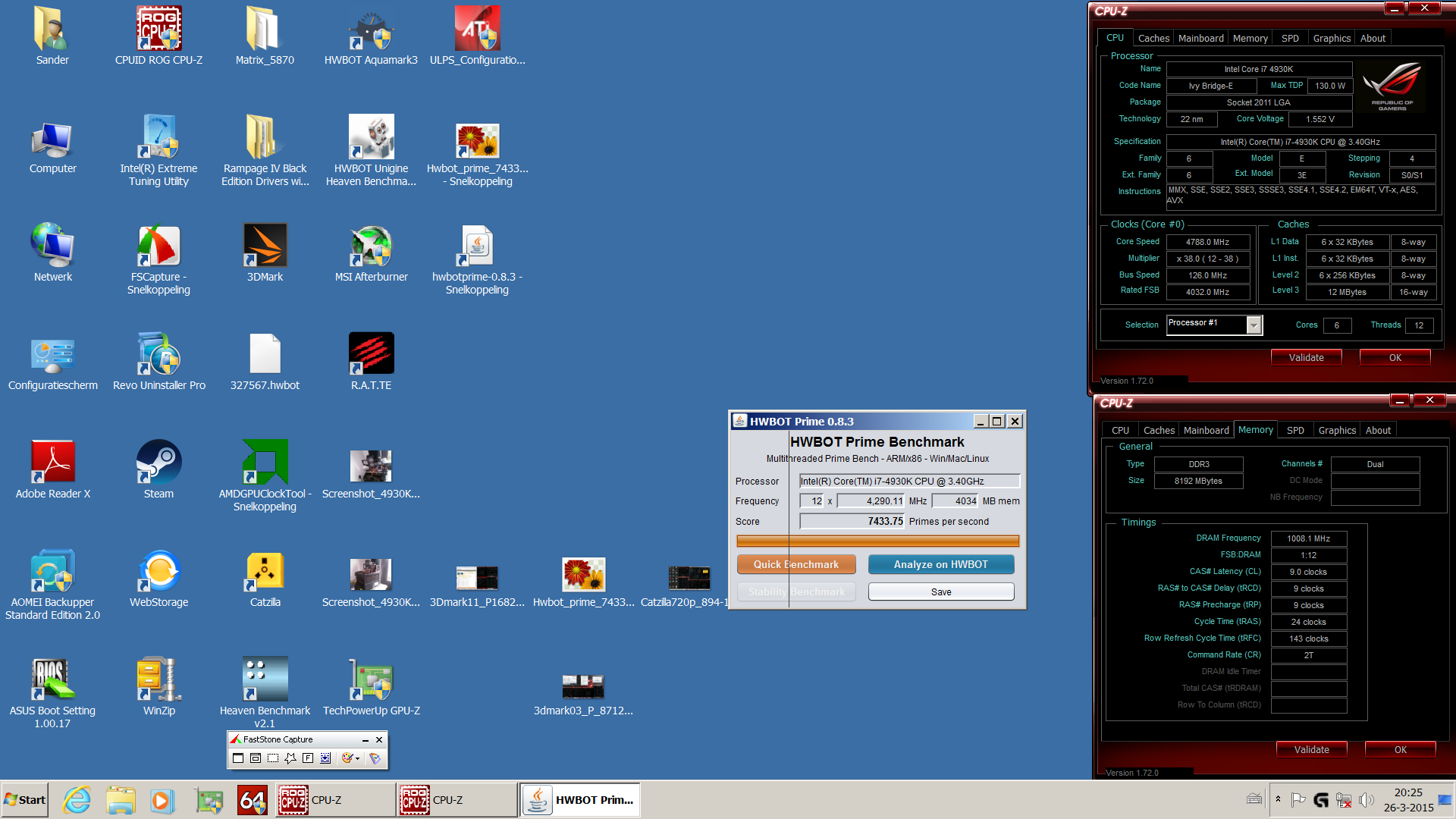1456x819 pixels.
Task: Open Memory tab in upper CPU-Z window
Action: (x=1250, y=38)
